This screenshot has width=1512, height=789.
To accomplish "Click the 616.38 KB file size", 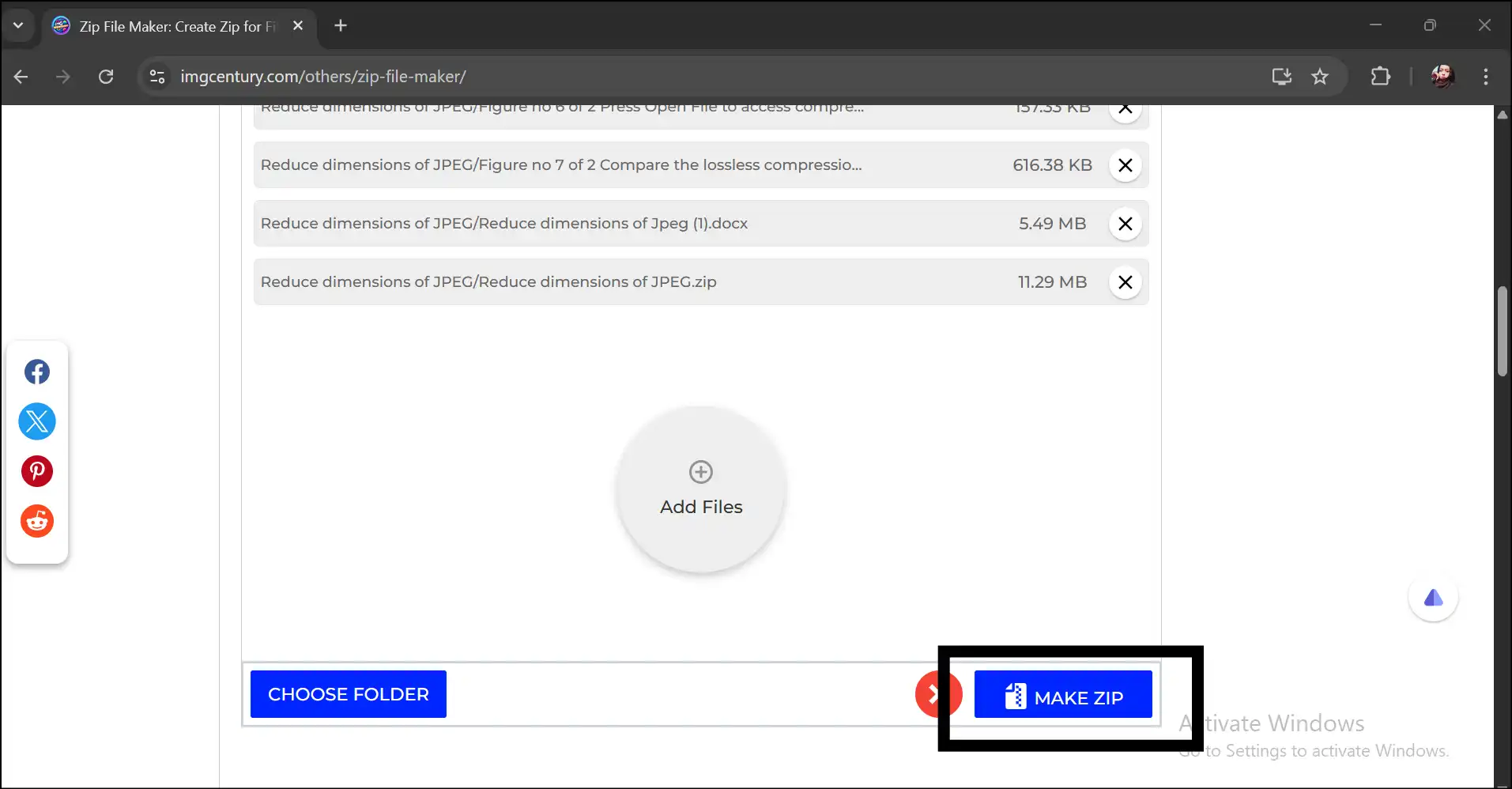I will point(1052,165).
